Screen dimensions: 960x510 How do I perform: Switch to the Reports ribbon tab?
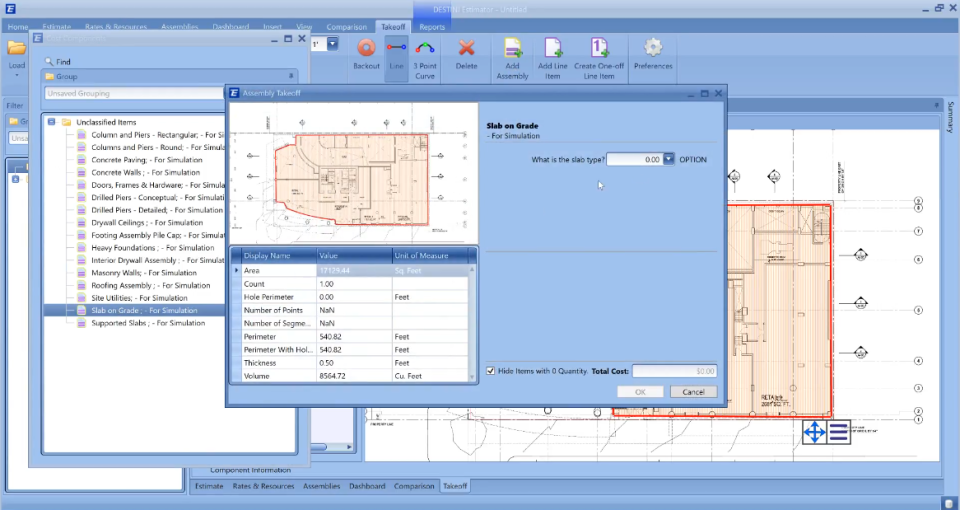pyautogui.click(x=432, y=27)
